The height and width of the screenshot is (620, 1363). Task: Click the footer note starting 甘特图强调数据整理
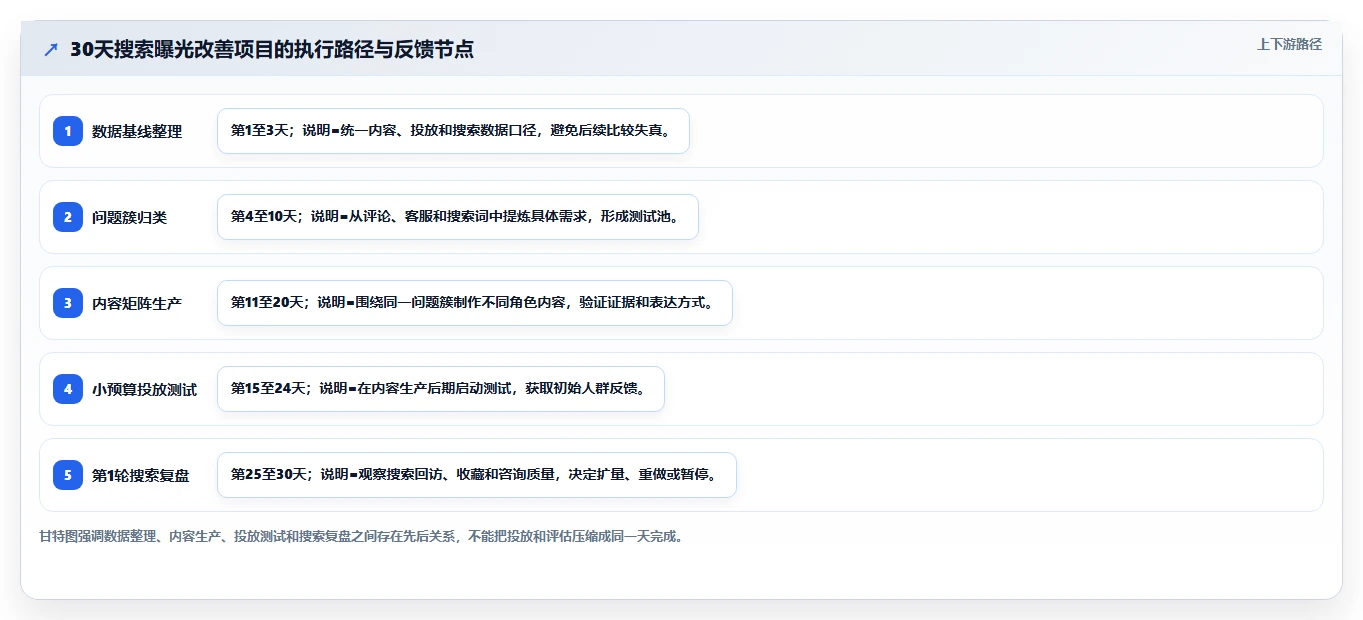point(361,536)
